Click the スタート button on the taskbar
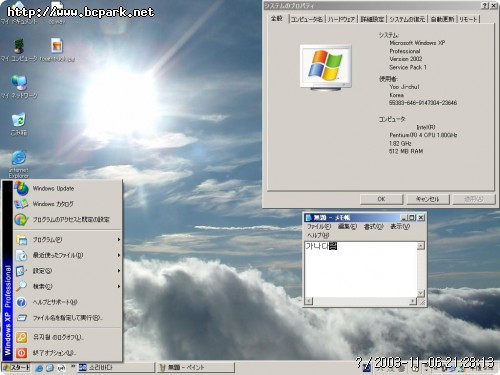Image resolution: width=500 pixels, height=375 pixels. pyautogui.click(x=16, y=368)
